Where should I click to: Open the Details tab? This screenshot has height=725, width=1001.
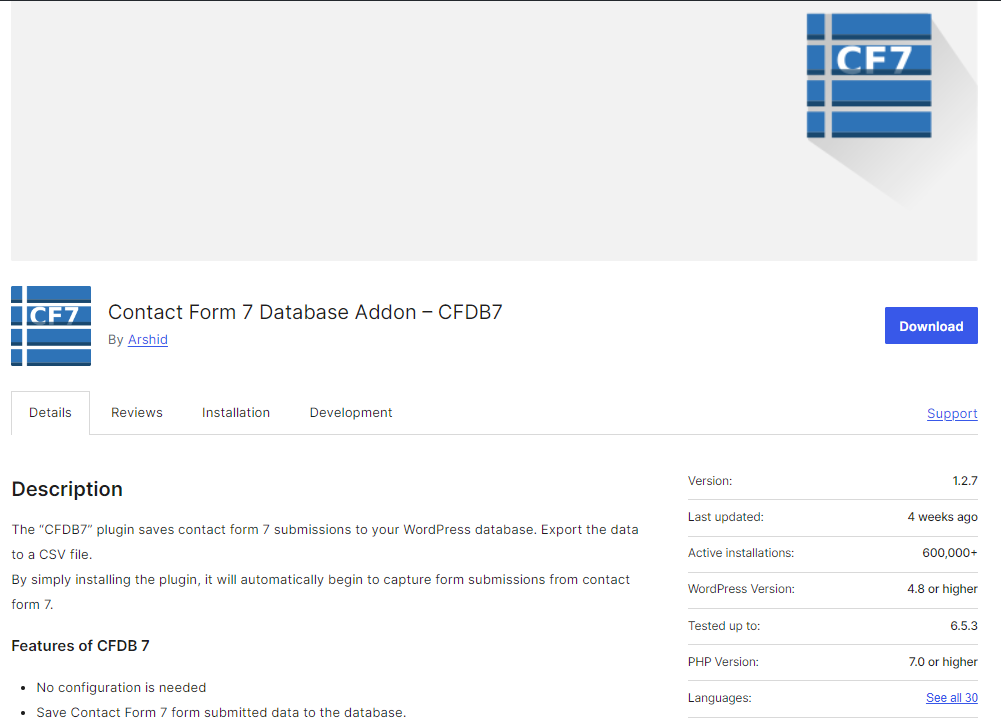[50, 412]
